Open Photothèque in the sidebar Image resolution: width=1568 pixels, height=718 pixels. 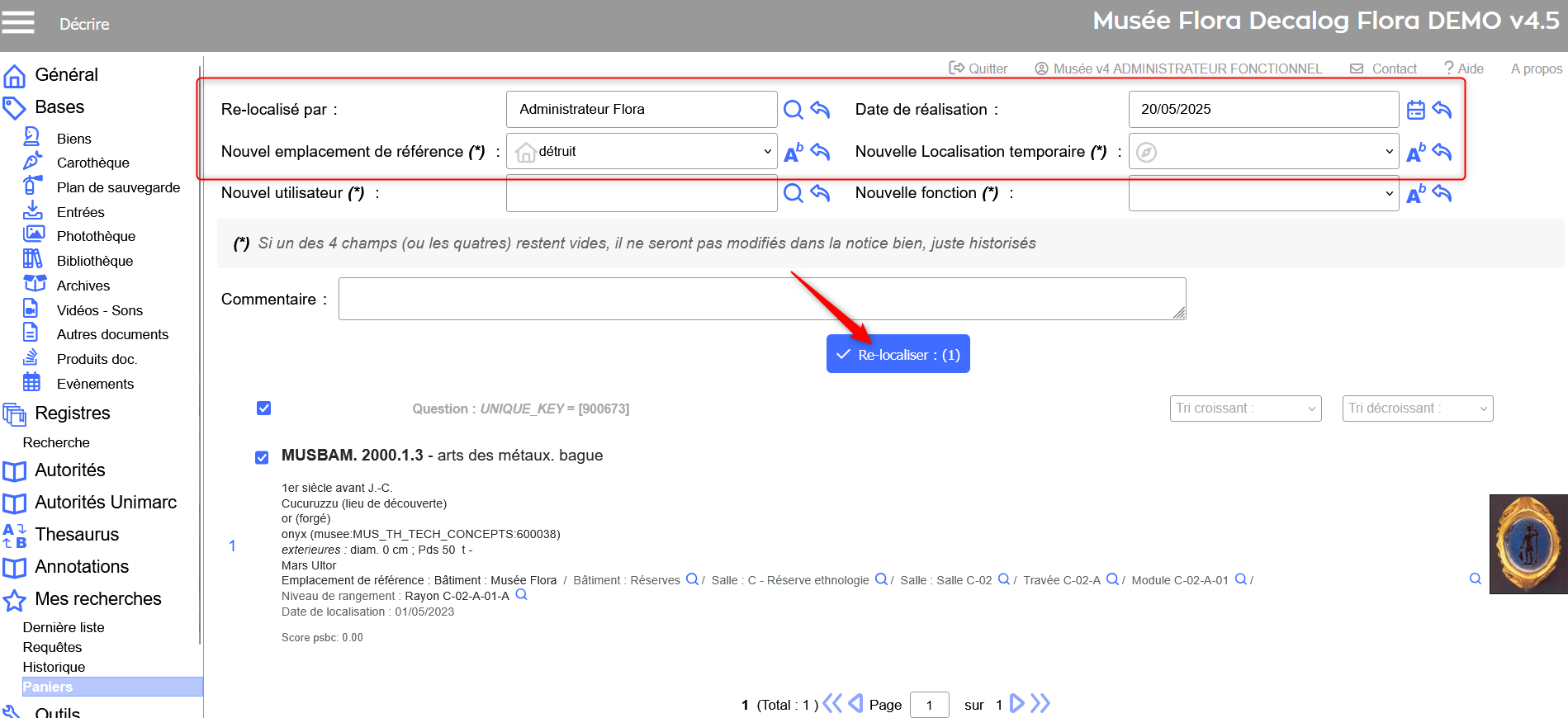click(96, 237)
